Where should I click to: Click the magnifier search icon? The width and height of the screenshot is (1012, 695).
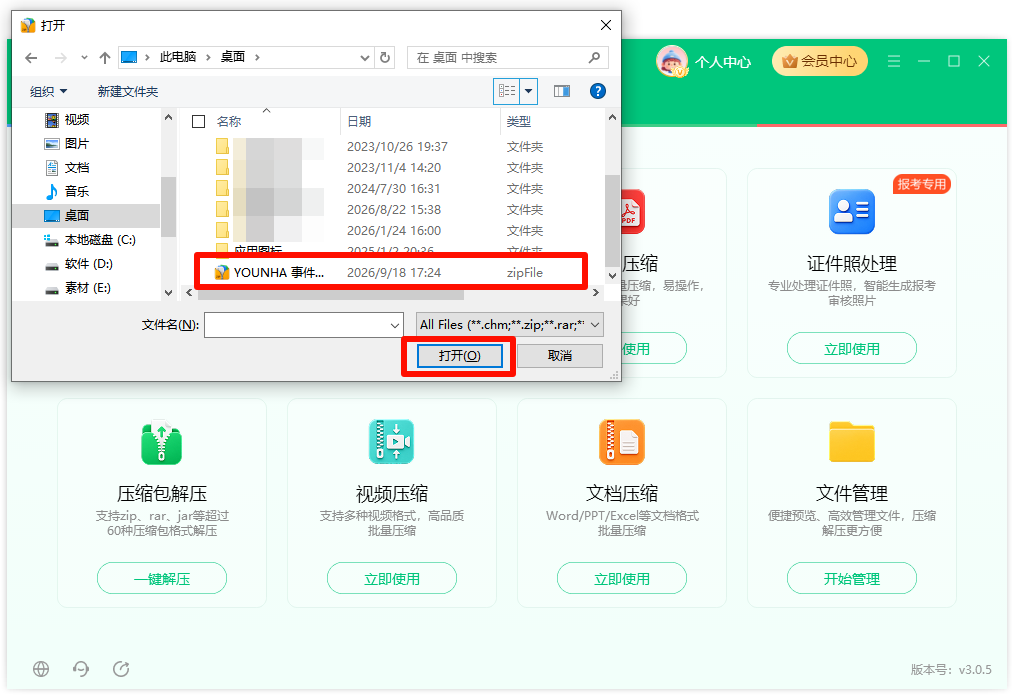594,57
